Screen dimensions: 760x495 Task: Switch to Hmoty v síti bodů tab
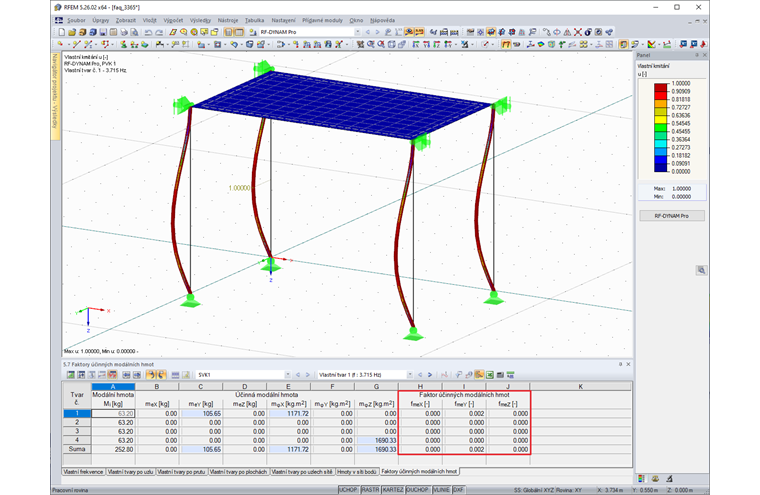tap(356, 472)
